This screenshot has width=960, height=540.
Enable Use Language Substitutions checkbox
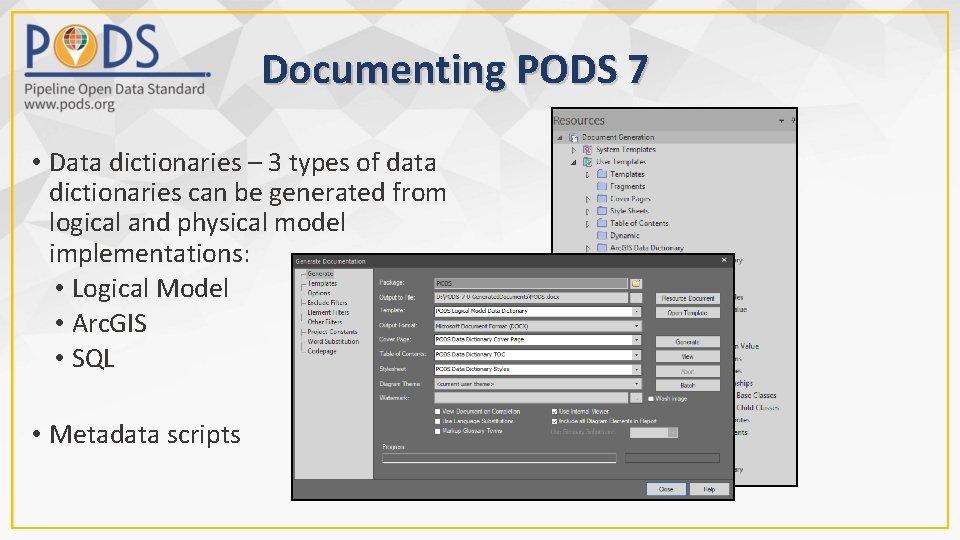438,421
